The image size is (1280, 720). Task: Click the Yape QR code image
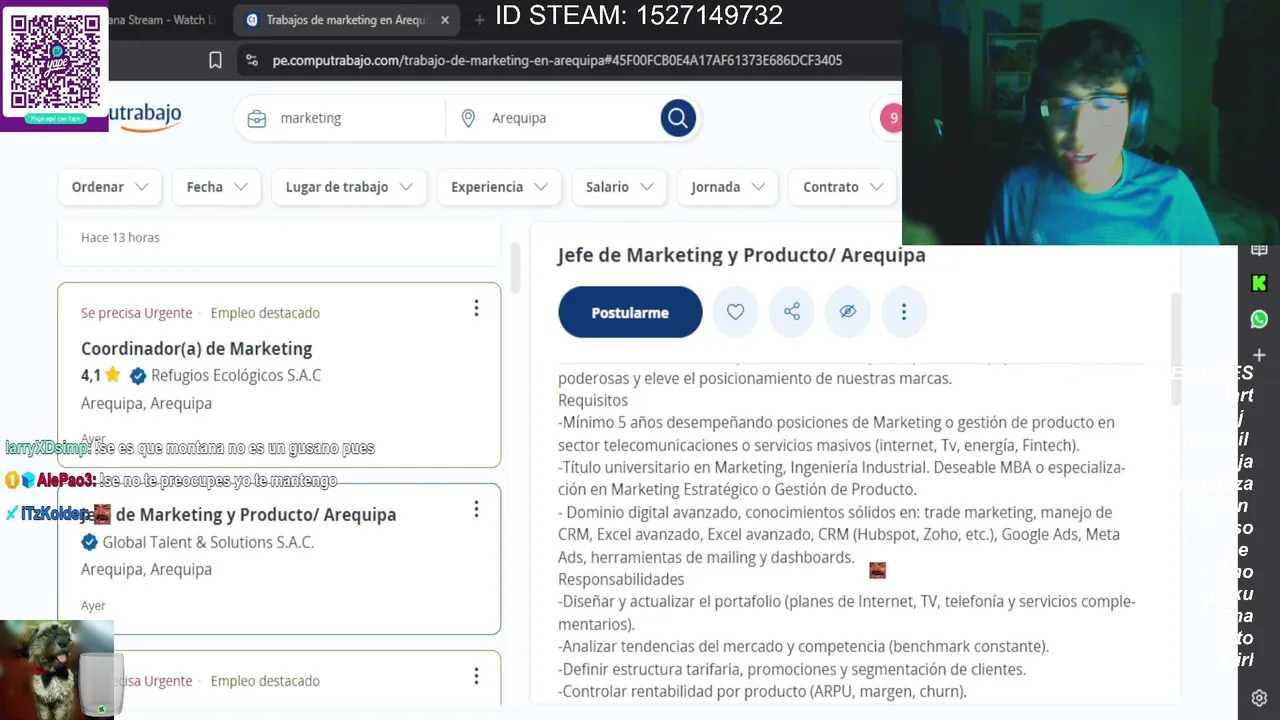click(x=54, y=61)
